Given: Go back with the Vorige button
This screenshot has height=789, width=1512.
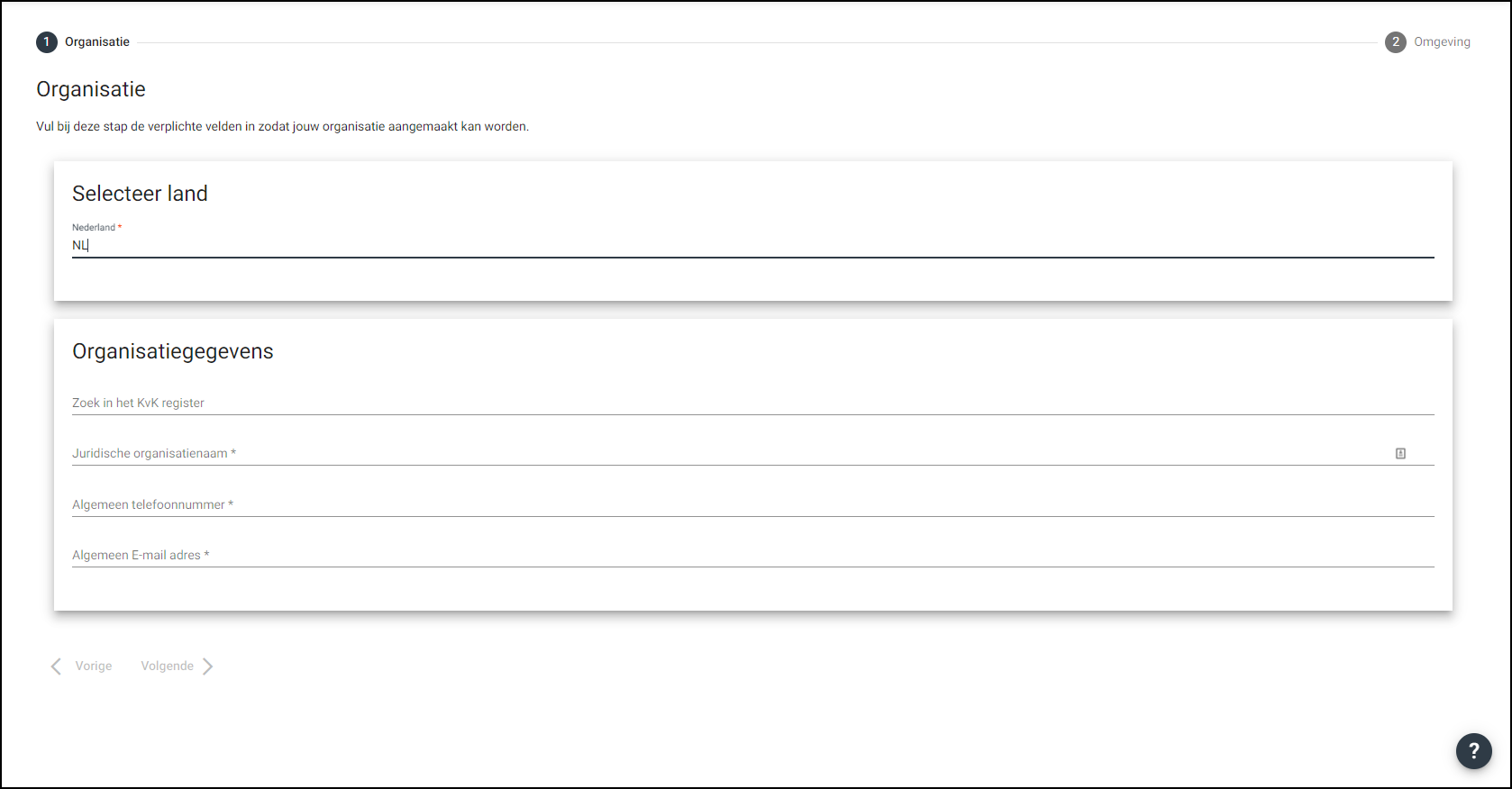Looking at the screenshot, I should point(93,667).
